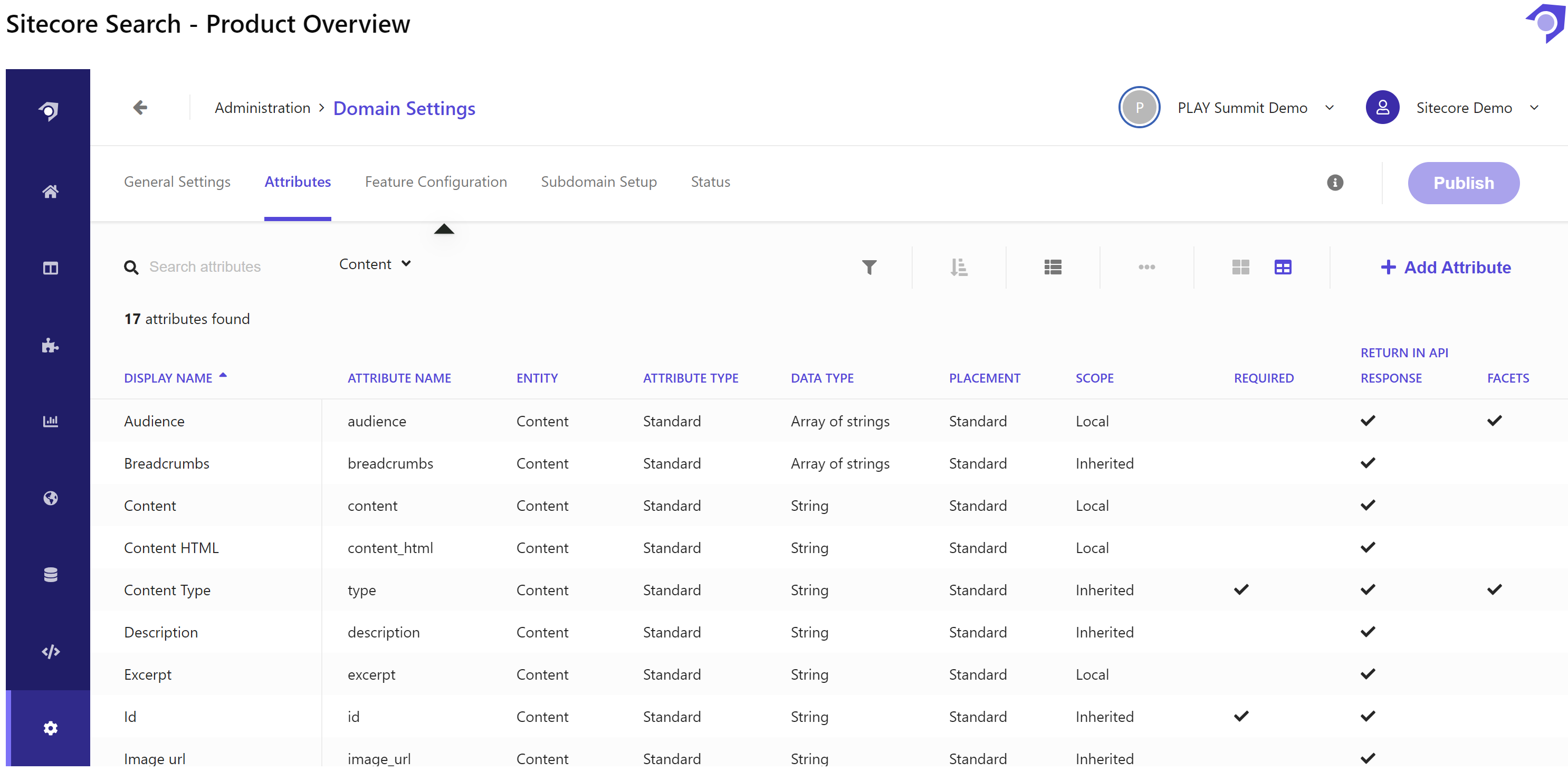Toggle API response checkmark for Breadcrumbs
The height and width of the screenshot is (771, 1568).
1367,462
